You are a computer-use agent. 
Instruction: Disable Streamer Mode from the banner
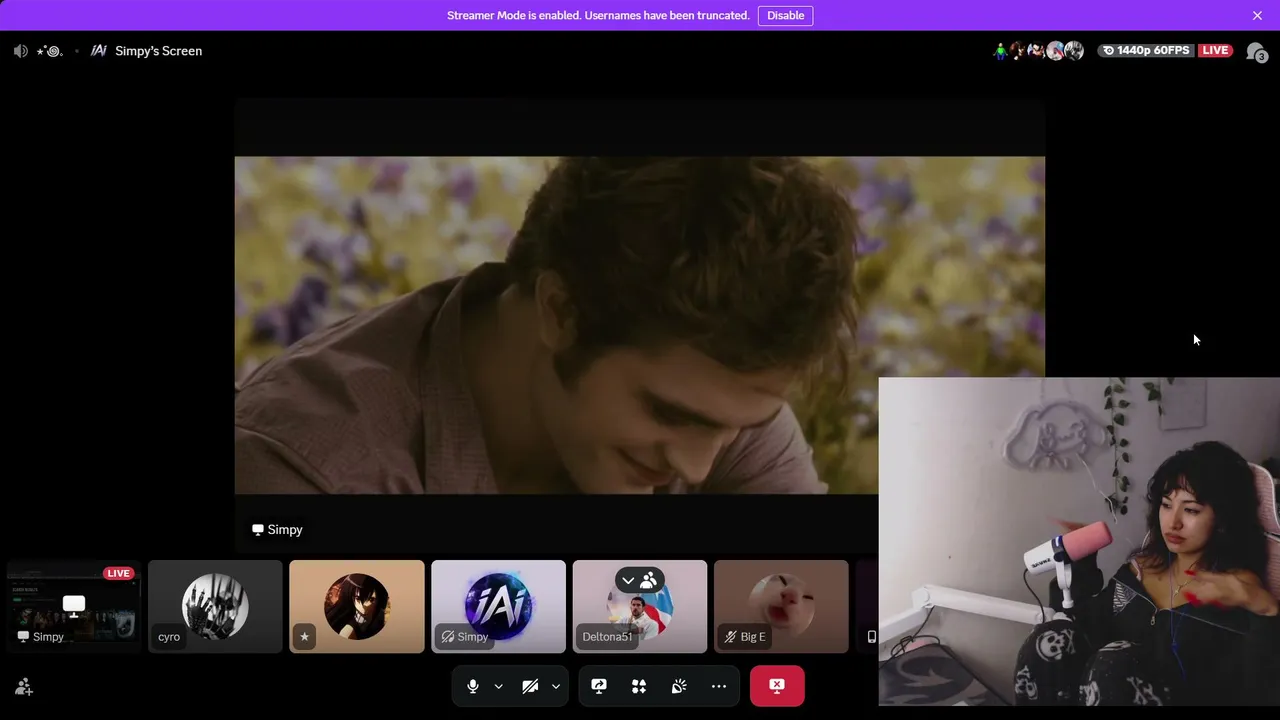tap(785, 15)
